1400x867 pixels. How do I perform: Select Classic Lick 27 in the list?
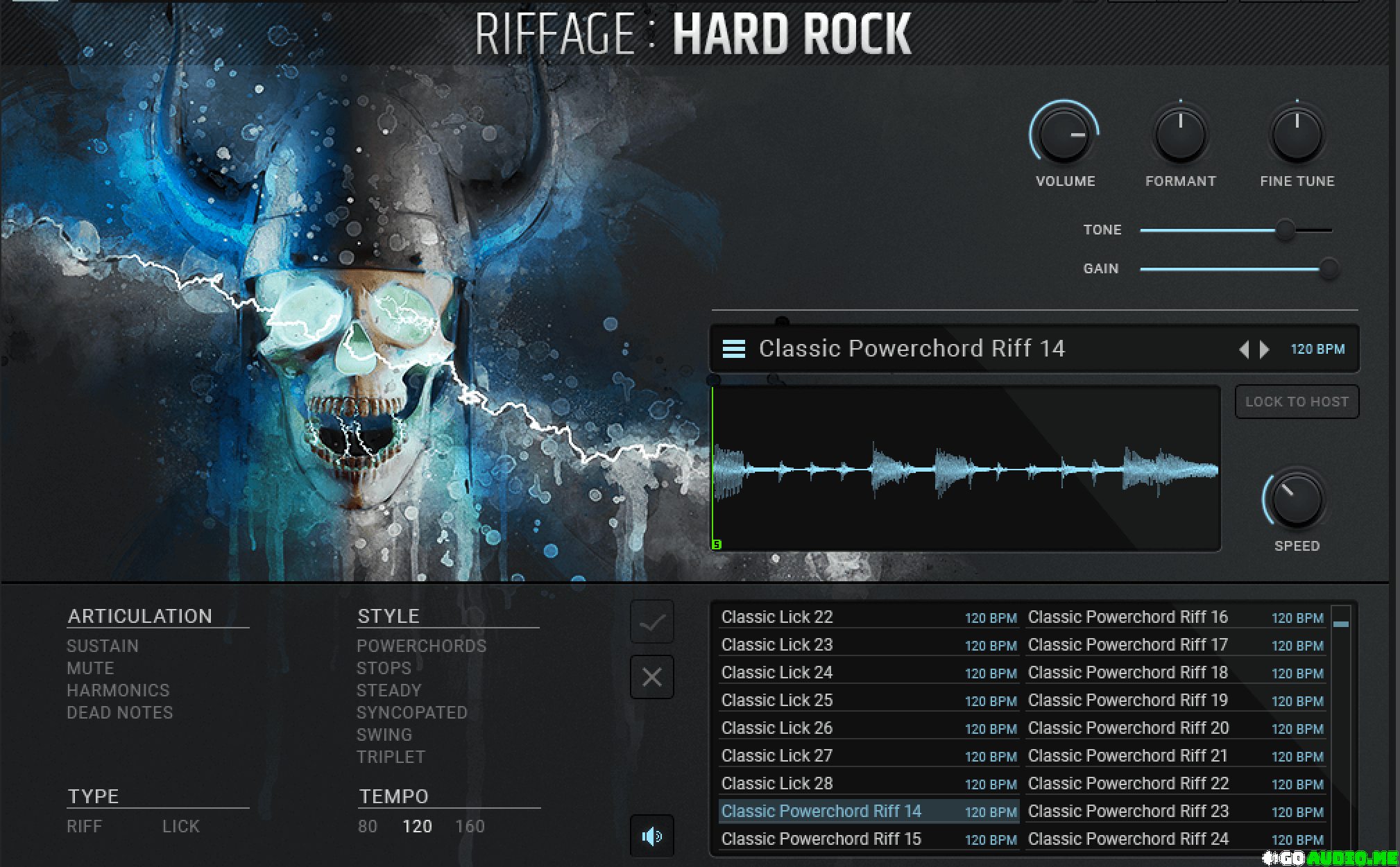[x=869, y=755]
